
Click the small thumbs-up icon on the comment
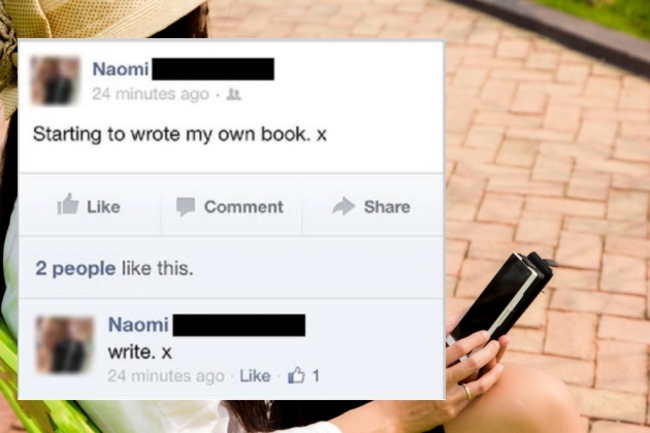click(296, 375)
